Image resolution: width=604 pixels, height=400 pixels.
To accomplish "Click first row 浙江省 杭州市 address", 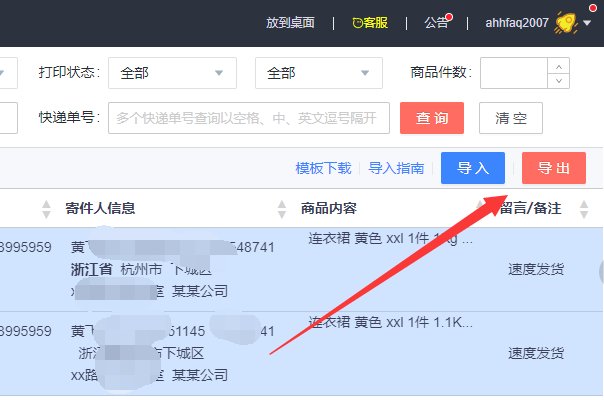I will [141, 269].
